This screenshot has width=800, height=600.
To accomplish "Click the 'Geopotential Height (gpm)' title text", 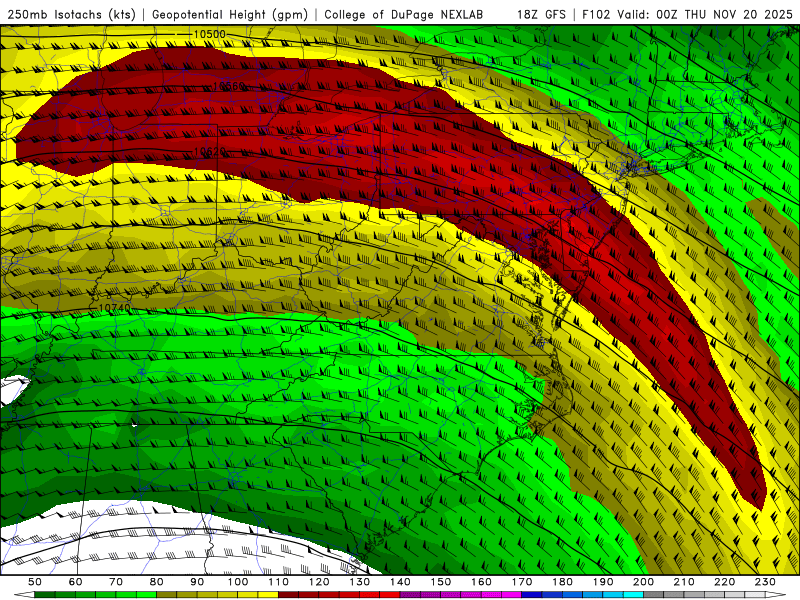I will (230, 14).
